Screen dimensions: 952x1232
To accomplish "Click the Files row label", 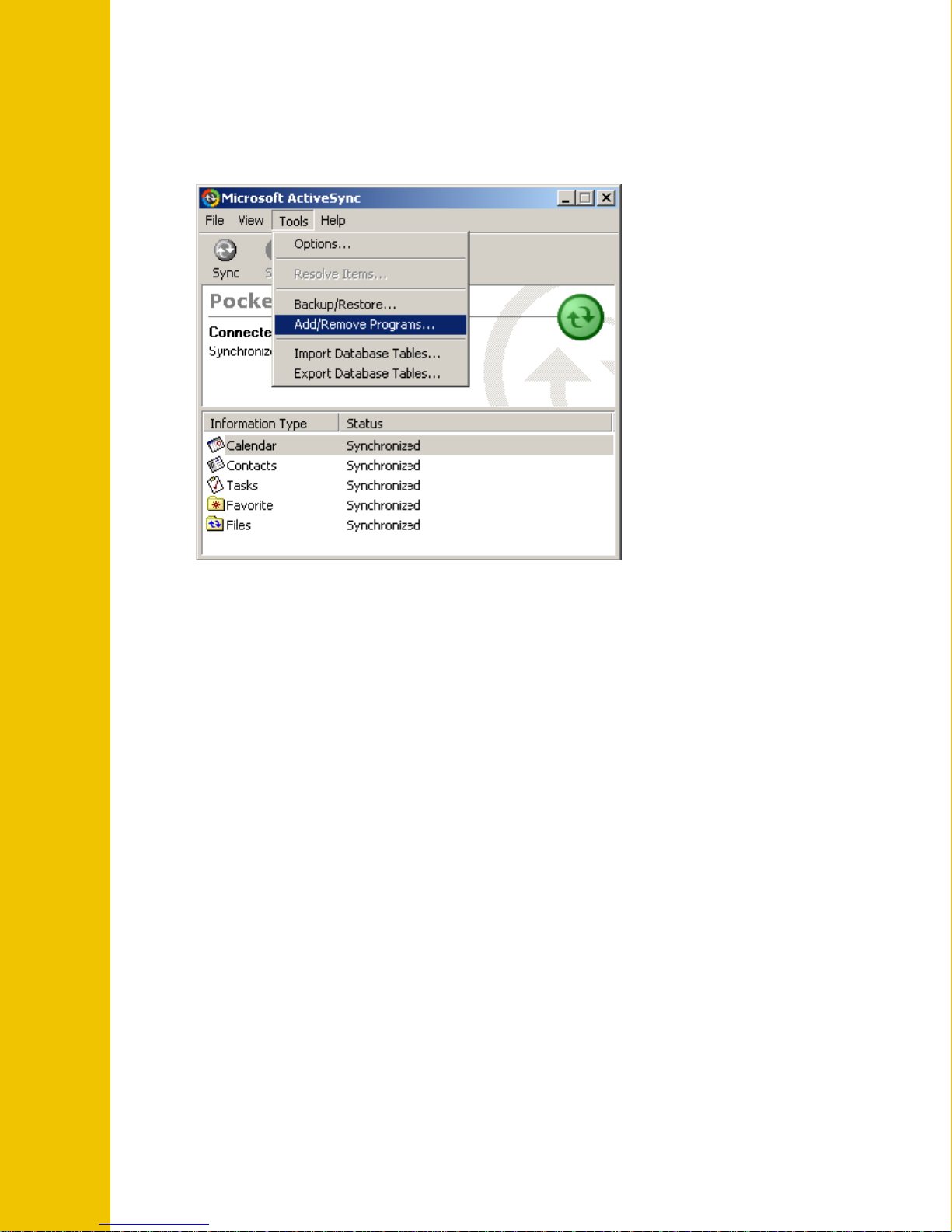I will coord(239,525).
